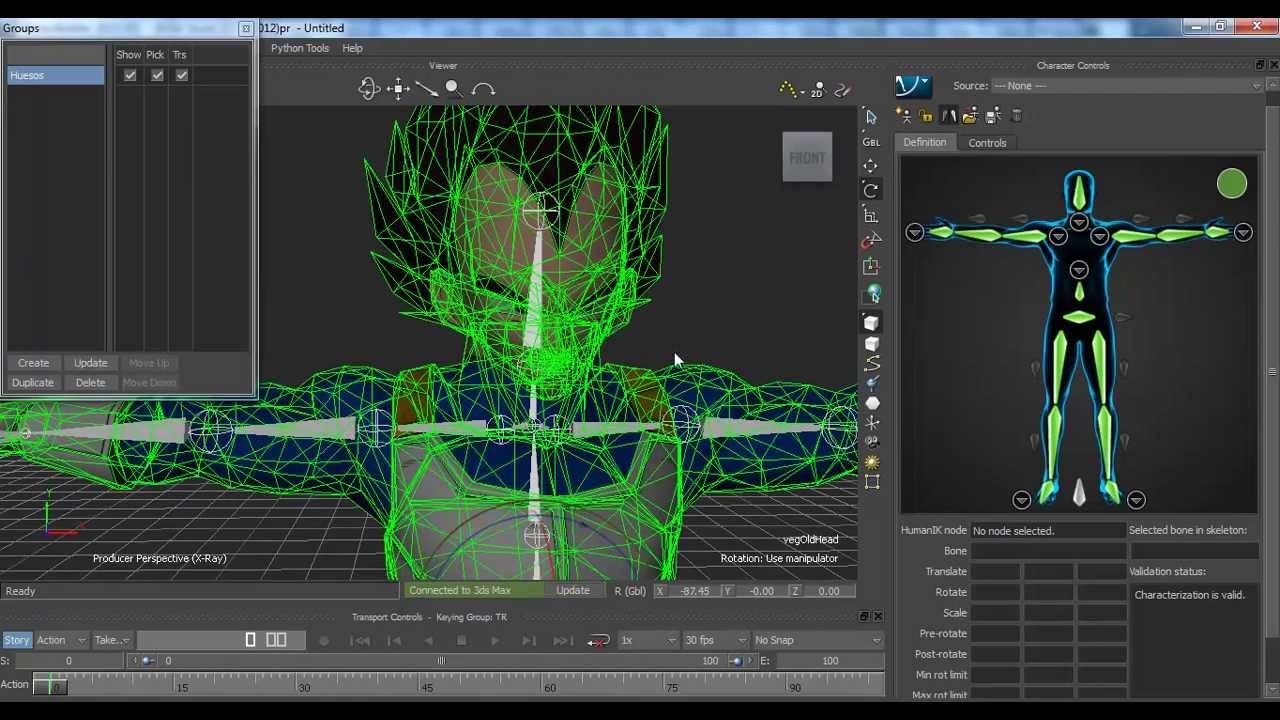This screenshot has width=1280, height=720.
Task: Toggle the loop playback button
Action: [598, 640]
